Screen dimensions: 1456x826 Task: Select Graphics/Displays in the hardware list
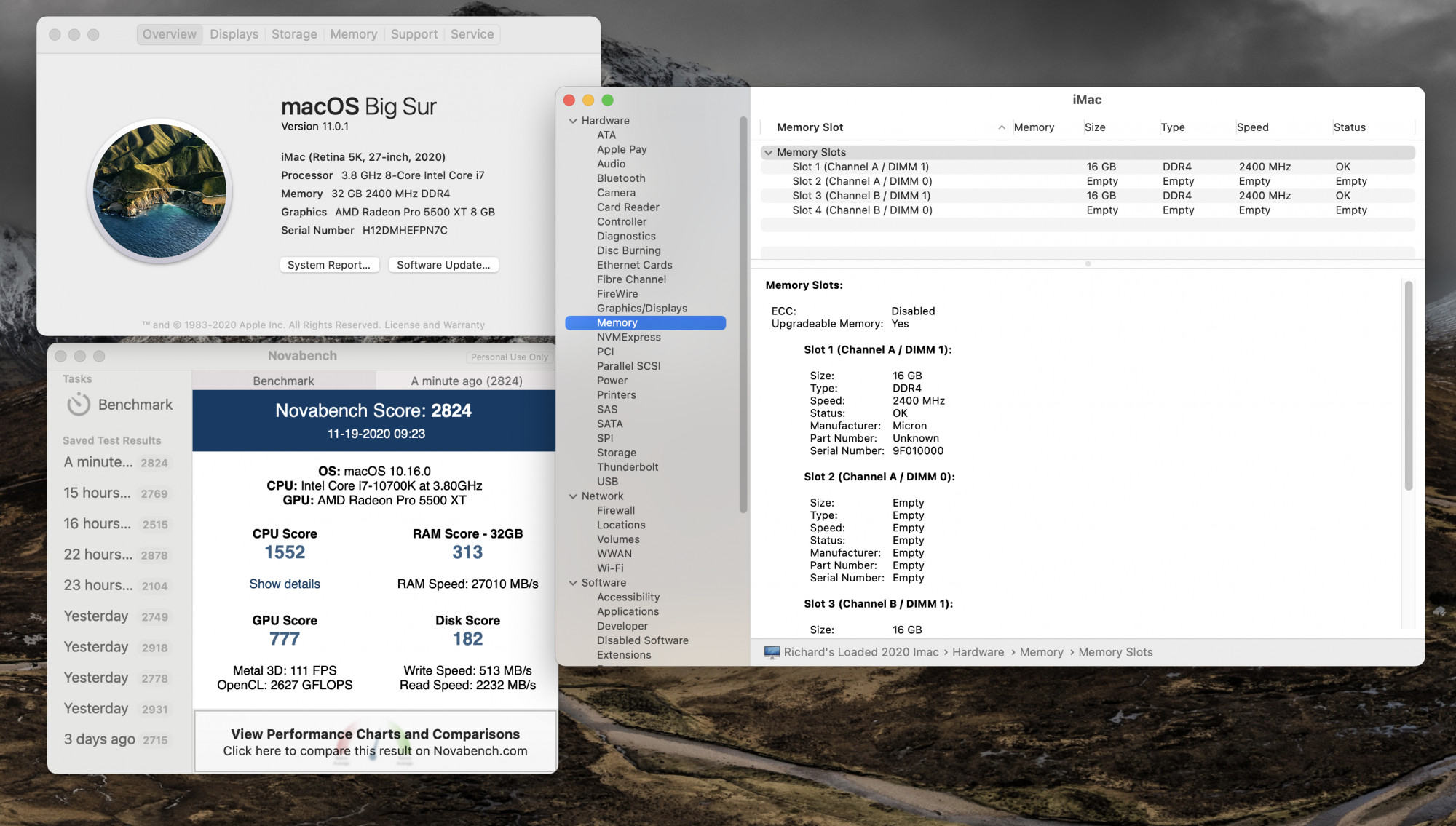pos(641,309)
